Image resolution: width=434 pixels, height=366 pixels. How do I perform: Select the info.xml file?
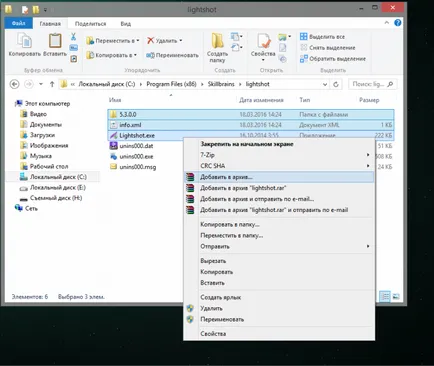pos(251,125)
